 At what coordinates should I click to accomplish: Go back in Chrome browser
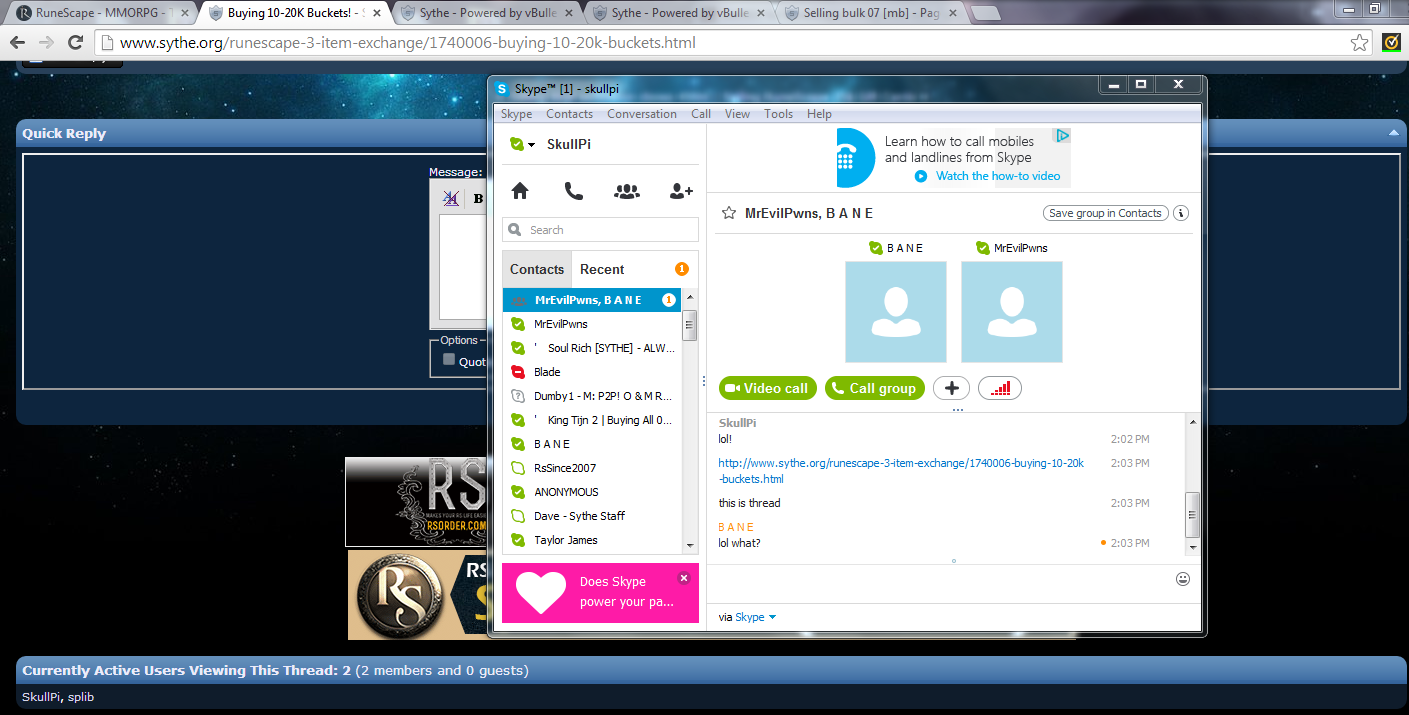tap(18, 42)
